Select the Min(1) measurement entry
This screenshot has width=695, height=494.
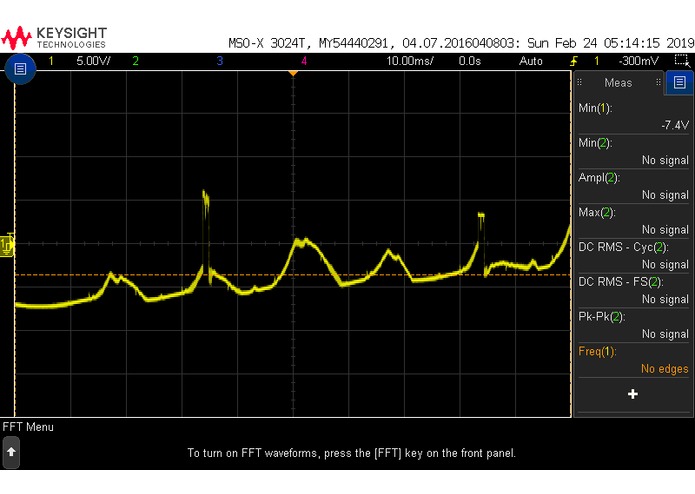coord(633,117)
